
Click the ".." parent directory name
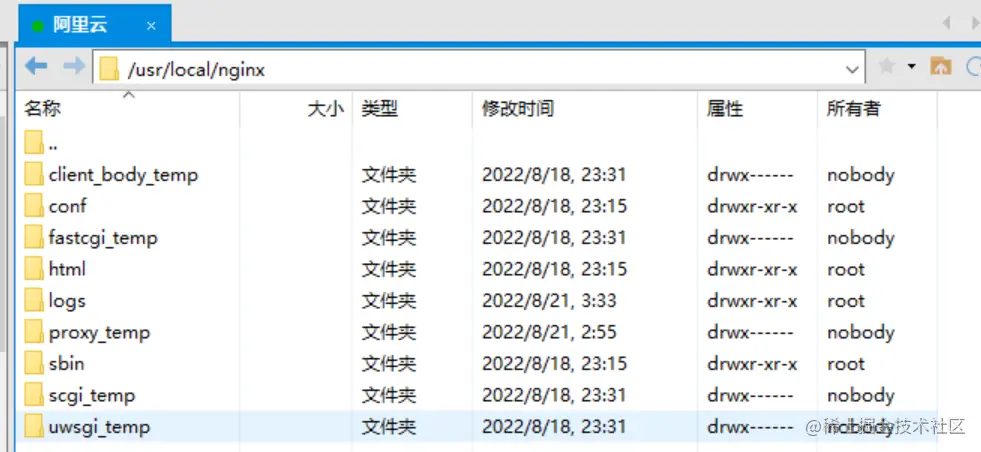(53, 148)
